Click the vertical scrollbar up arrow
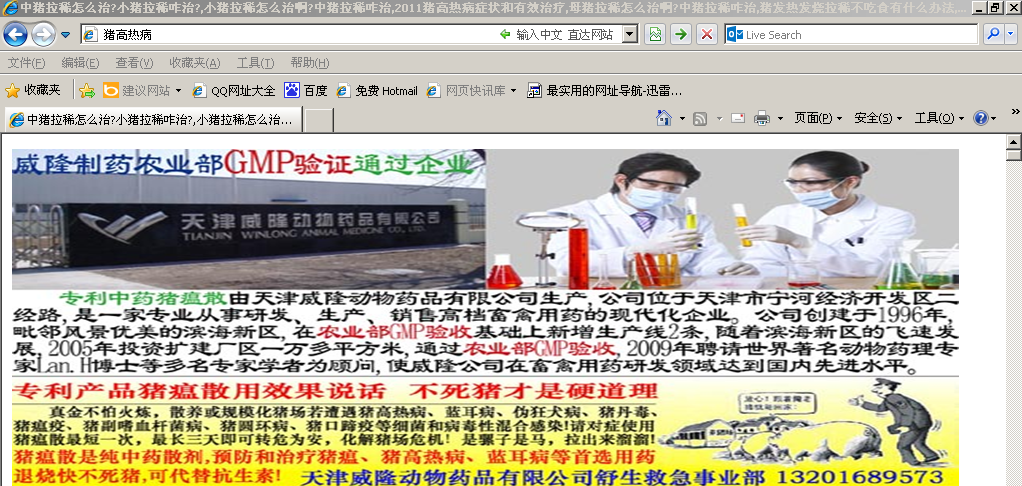Image resolution: width=1022 pixels, height=486 pixels. pos(1014,141)
